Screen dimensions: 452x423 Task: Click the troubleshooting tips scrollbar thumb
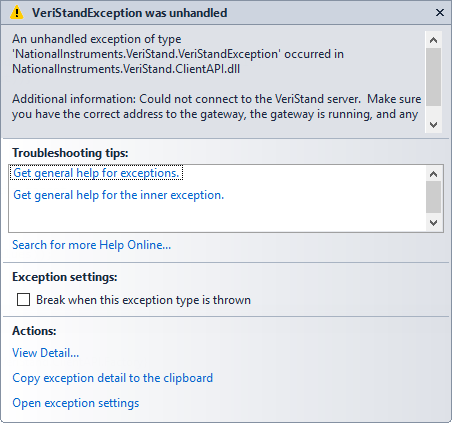point(433,197)
